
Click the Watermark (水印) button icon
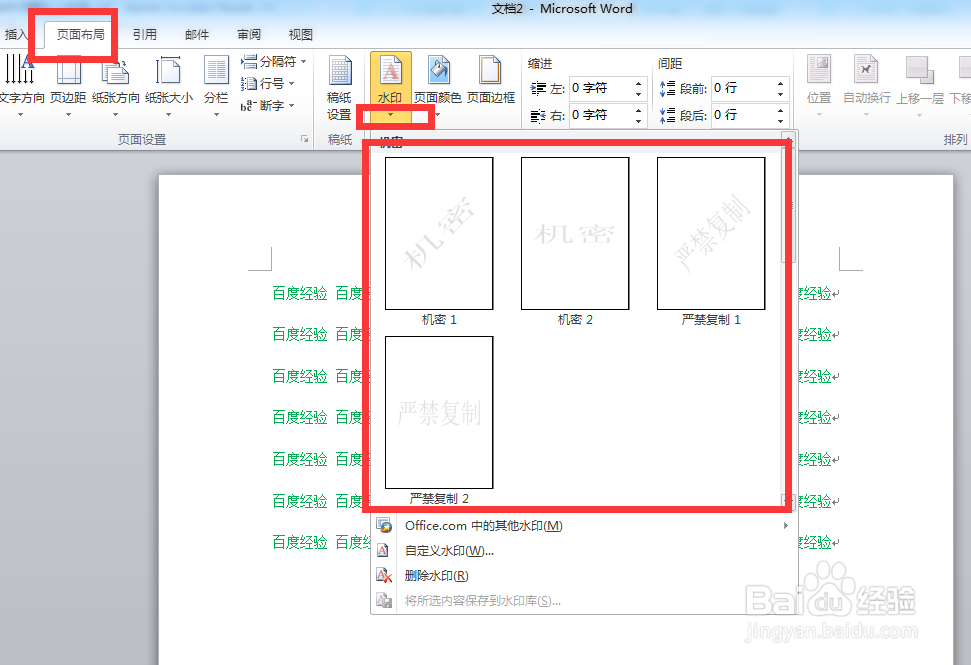(391, 69)
